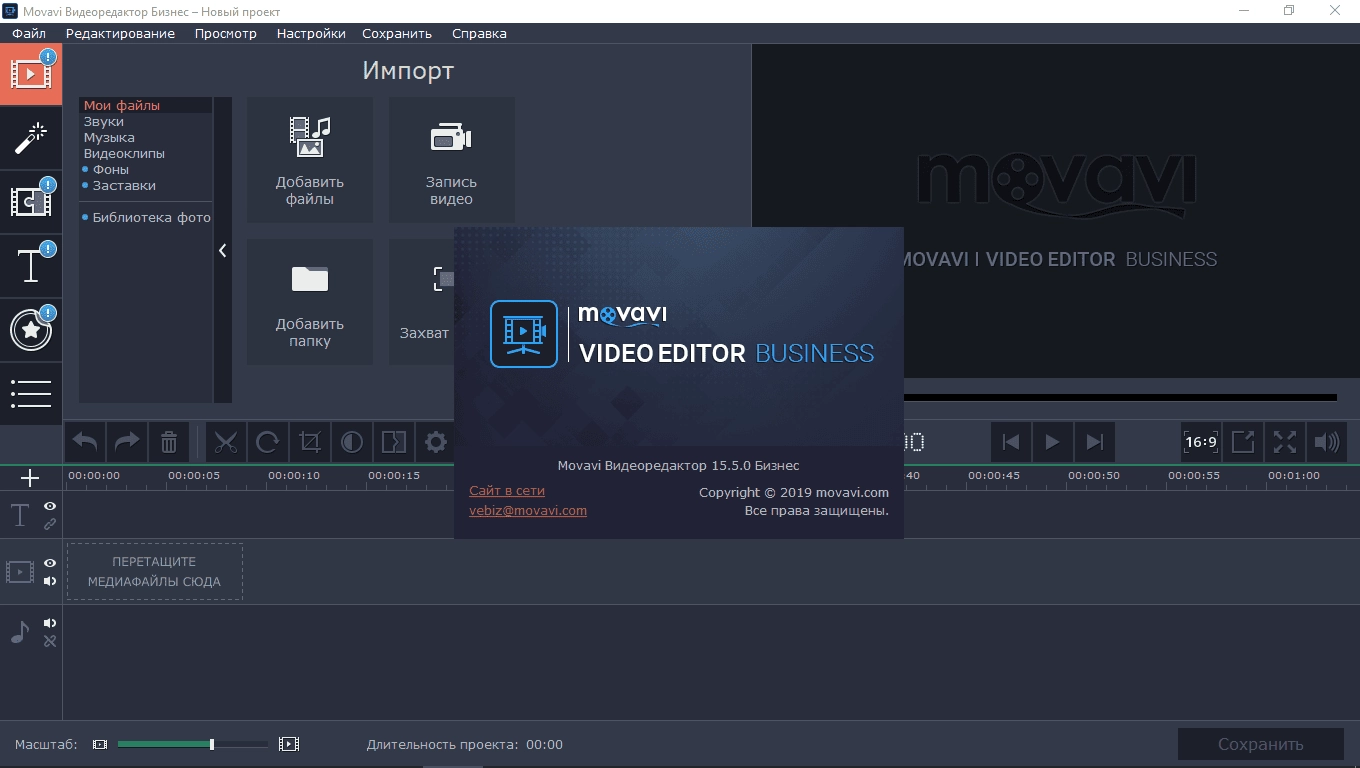This screenshot has height=768, width=1360.
Task: Select Заставки in category list
Action: 124,185
